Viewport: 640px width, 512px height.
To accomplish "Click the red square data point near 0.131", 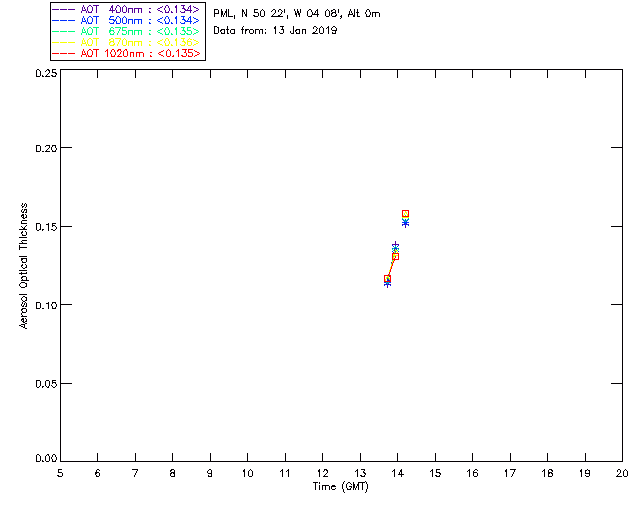I will (x=395, y=256).
